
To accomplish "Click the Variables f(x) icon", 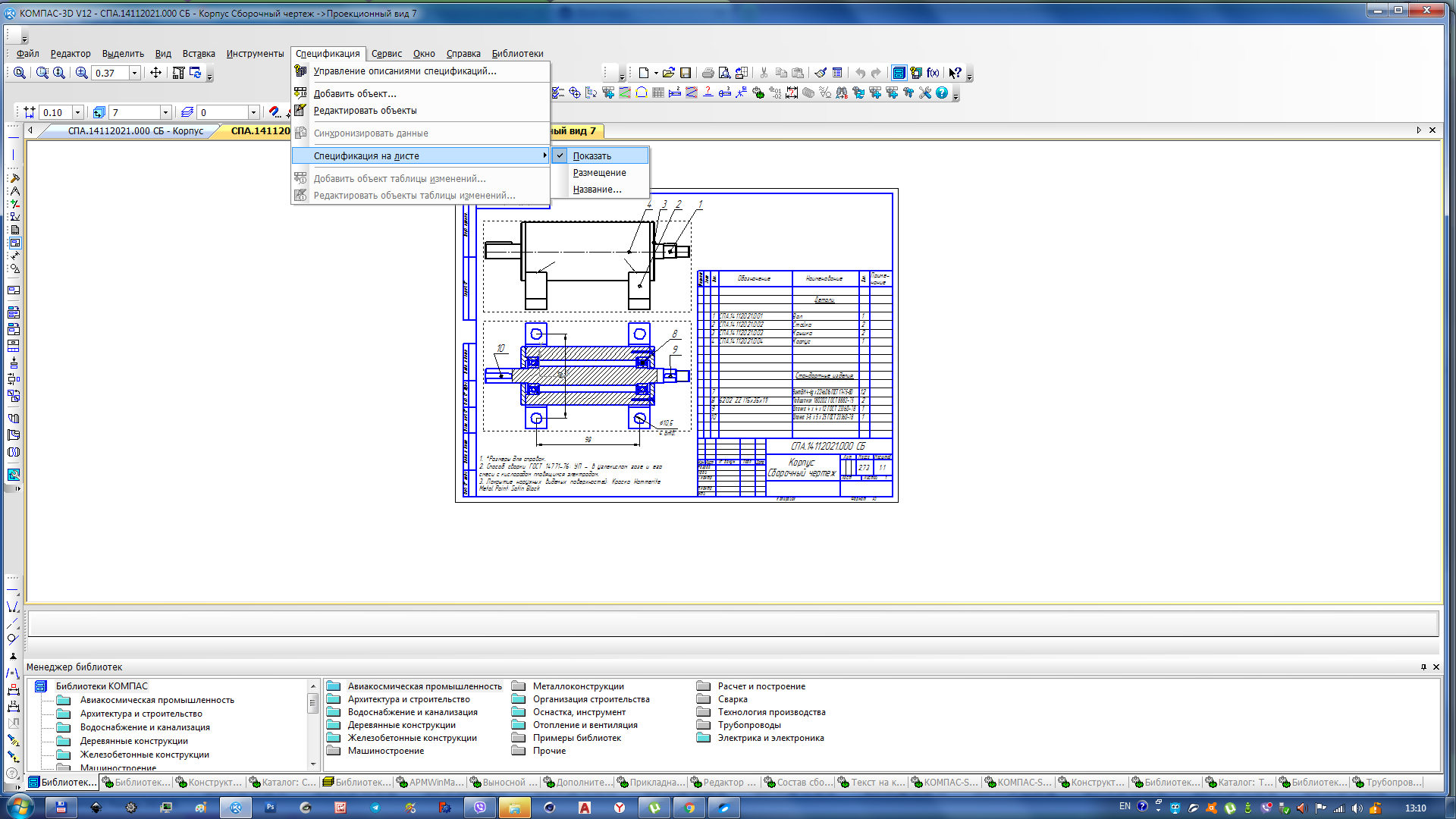I will [933, 73].
